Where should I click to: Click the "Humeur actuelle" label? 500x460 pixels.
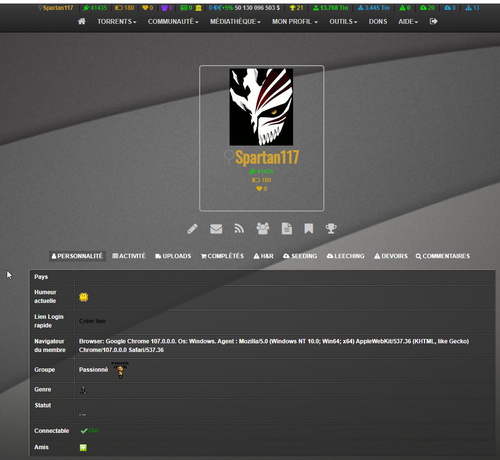pyautogui.click(x=45, y=296)
